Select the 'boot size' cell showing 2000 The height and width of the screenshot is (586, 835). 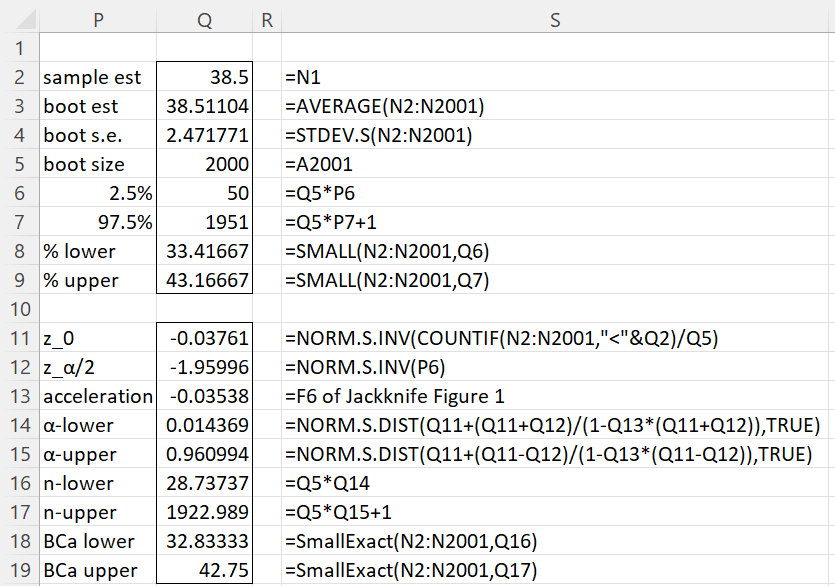[x=204, y=164]
